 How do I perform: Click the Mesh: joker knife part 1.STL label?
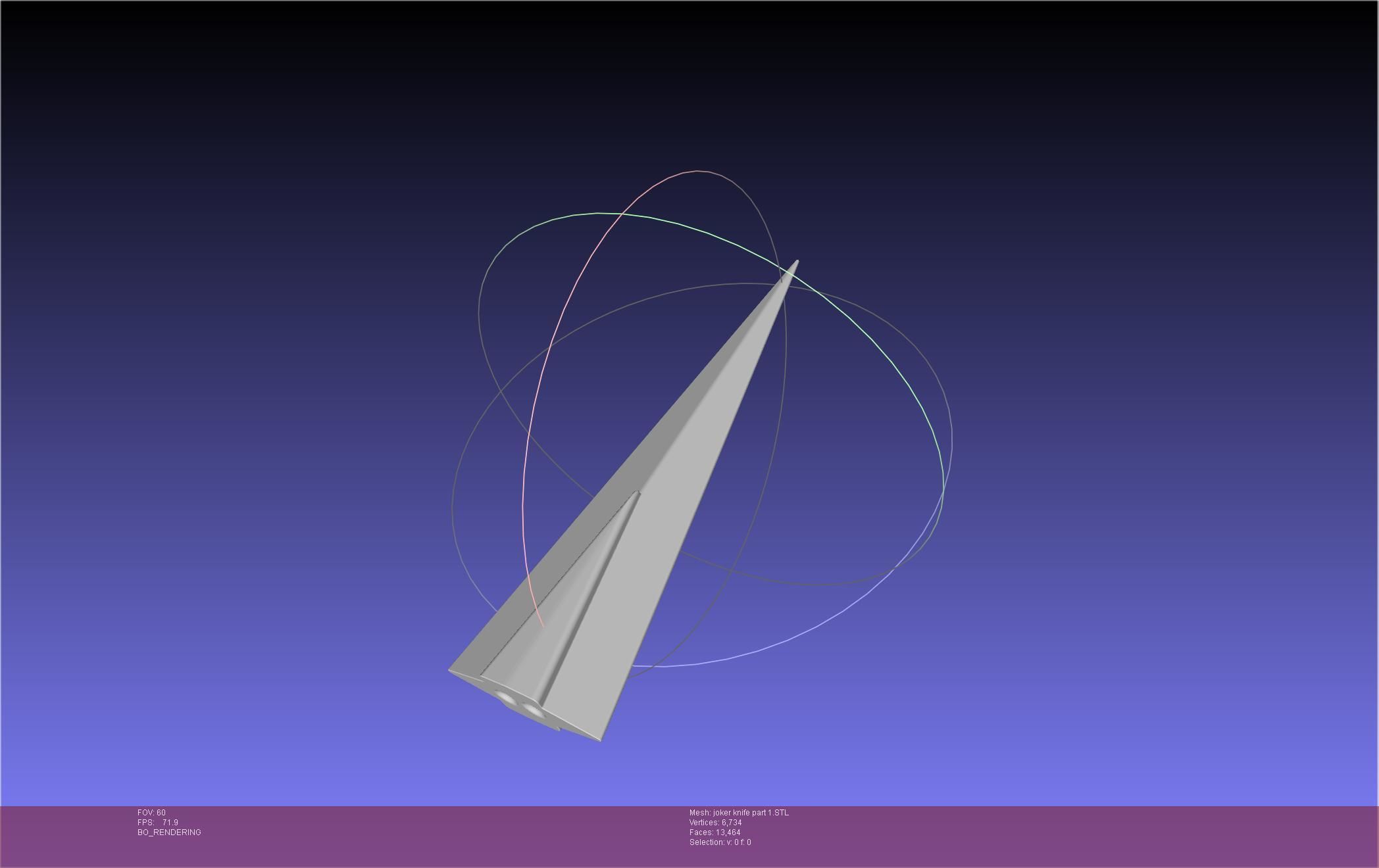point(739,813)
